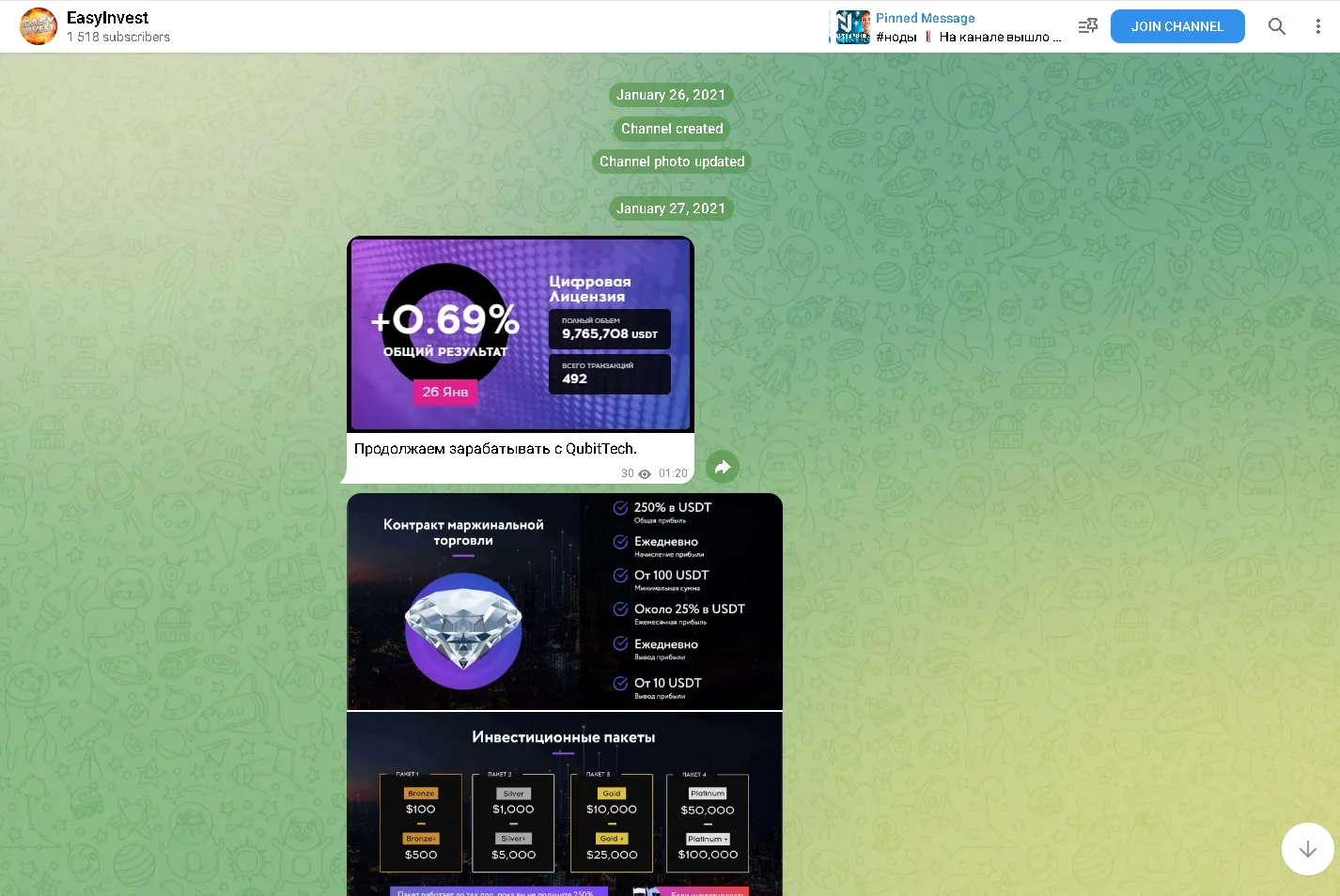Open the EasyInvest channel avatar
Screen dimensions: 1340x896
[x=39, y=26]
